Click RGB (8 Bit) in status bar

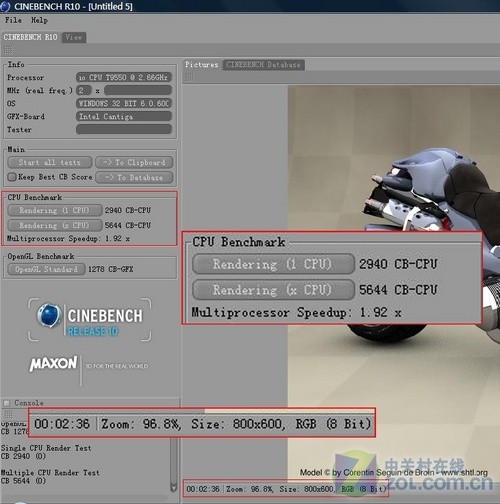click(x=364, y=489)
